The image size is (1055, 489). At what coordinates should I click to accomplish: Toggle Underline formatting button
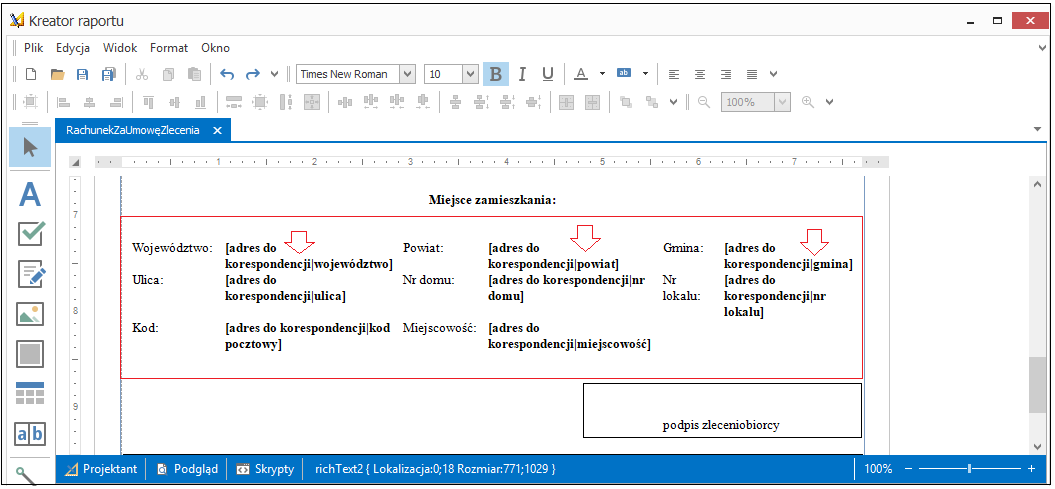pyautogui.click(x=548, y=74)
